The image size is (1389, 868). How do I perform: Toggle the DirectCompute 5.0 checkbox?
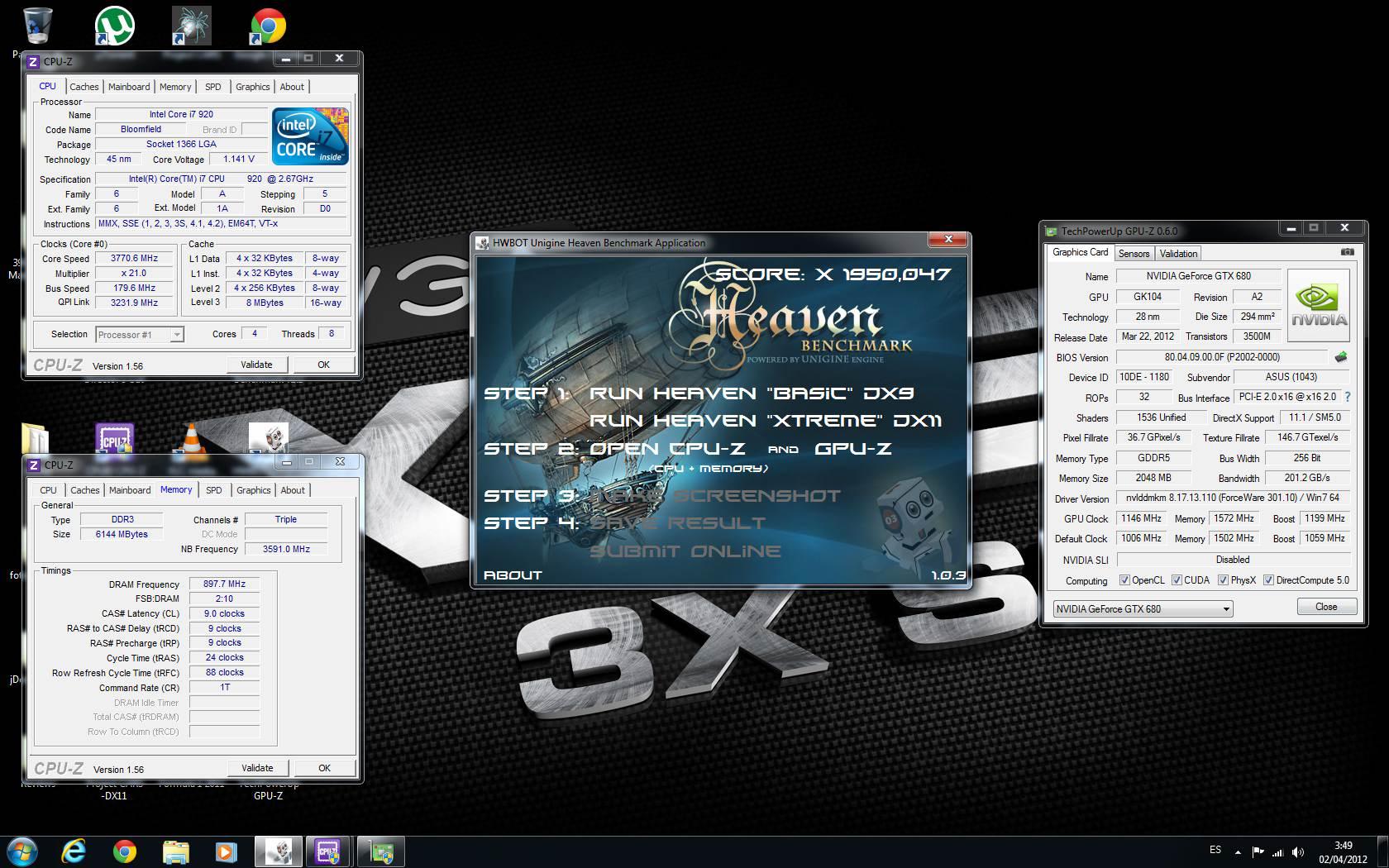pyautogui.click(x=1268, y=580)
